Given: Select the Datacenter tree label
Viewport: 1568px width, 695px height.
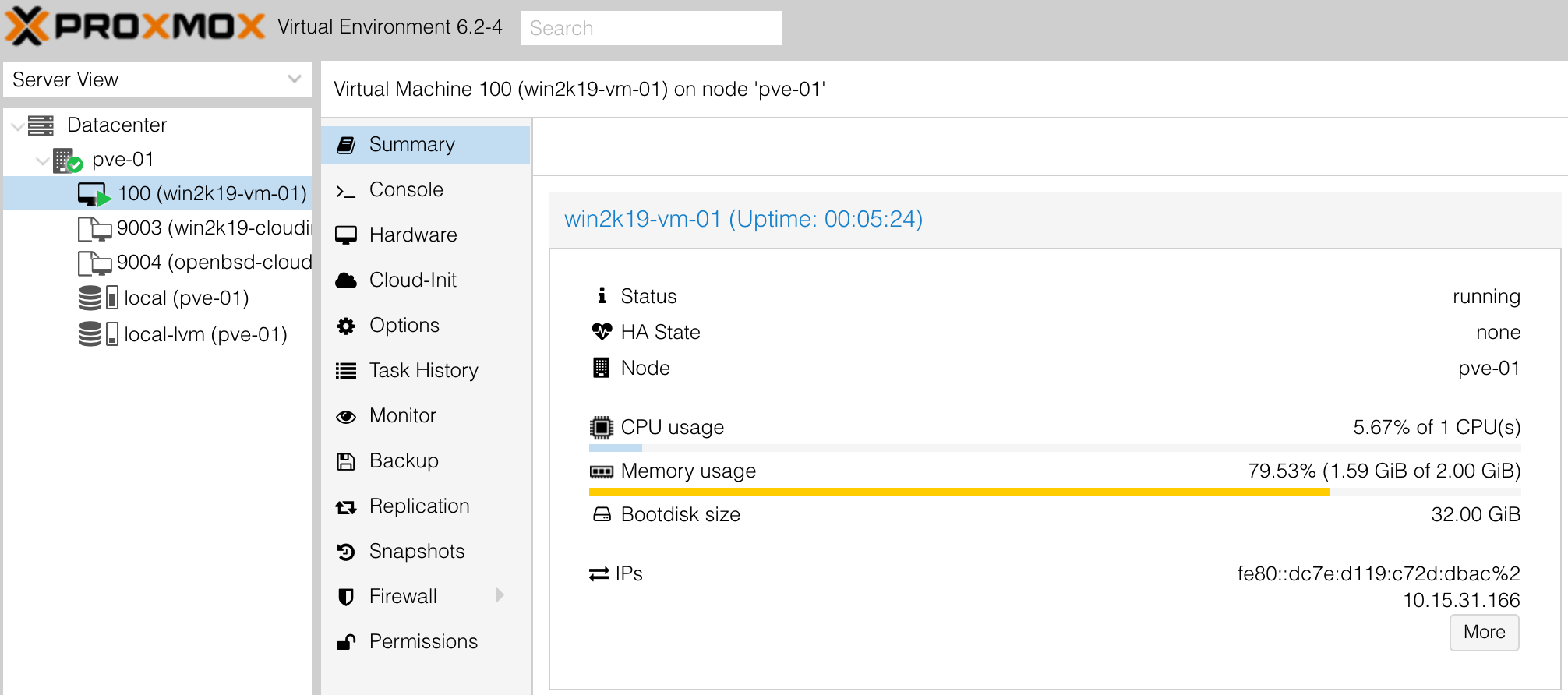Looking at the screenshot, I should (x=117, y=125).
